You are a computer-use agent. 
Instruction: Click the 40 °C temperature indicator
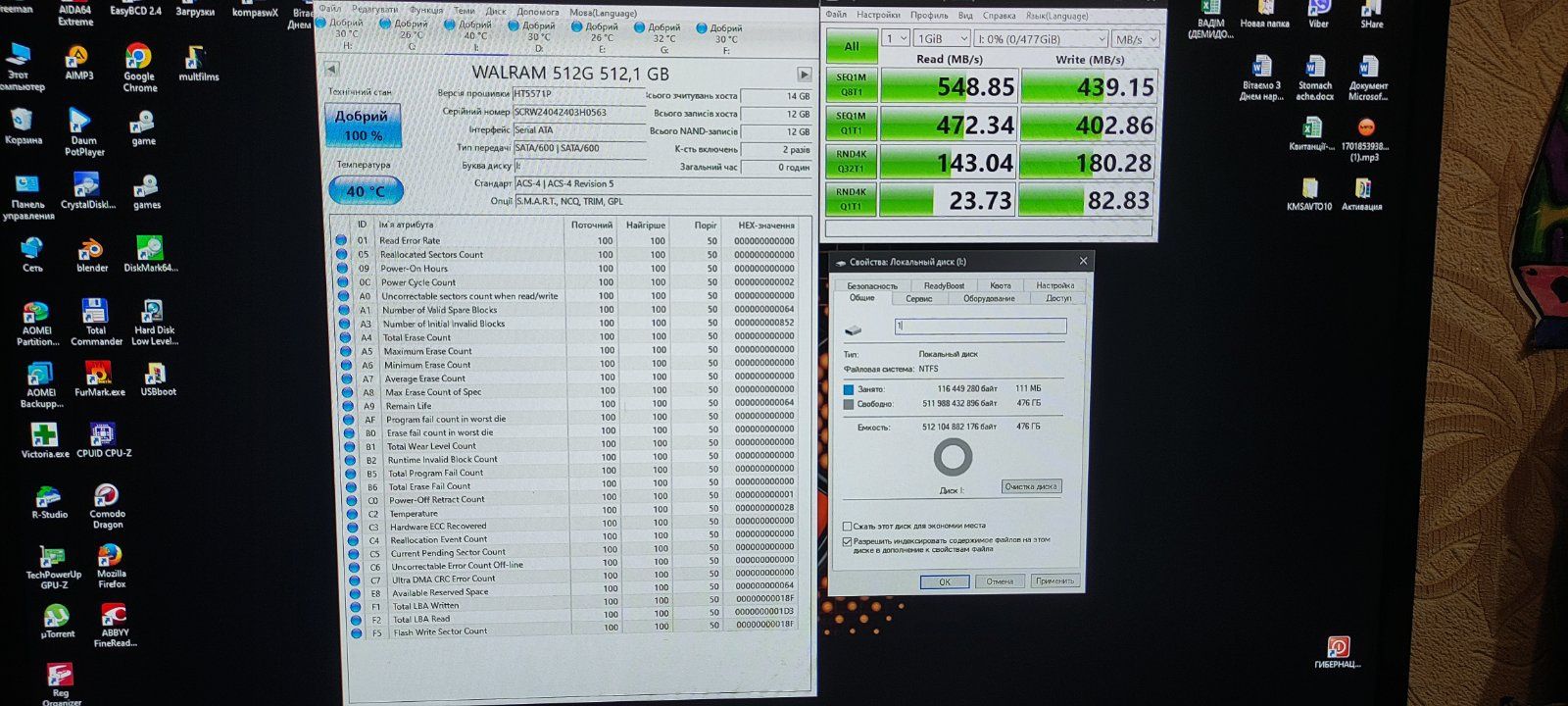click(x=366, y=190)
